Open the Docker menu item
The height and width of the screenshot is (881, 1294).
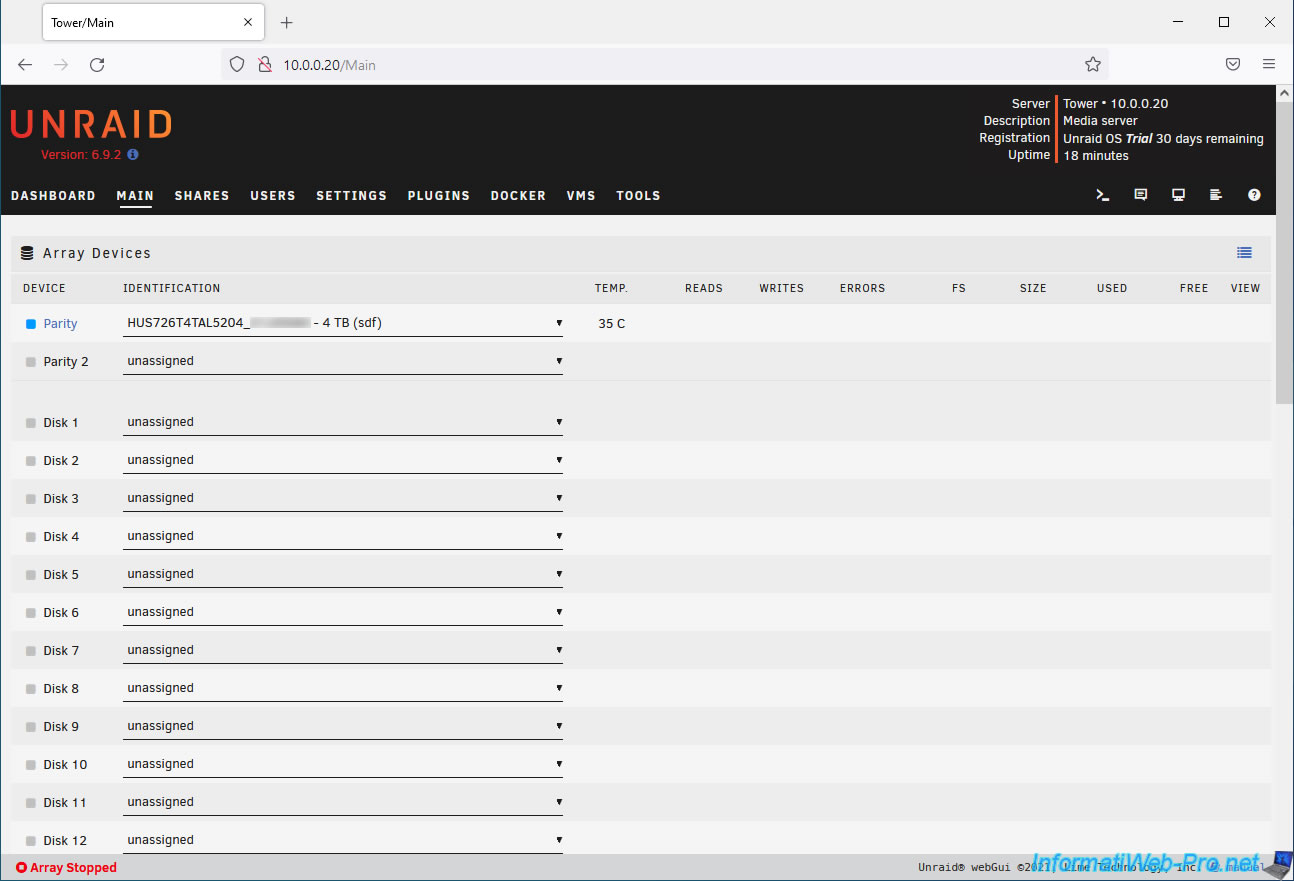pos(518,196)
